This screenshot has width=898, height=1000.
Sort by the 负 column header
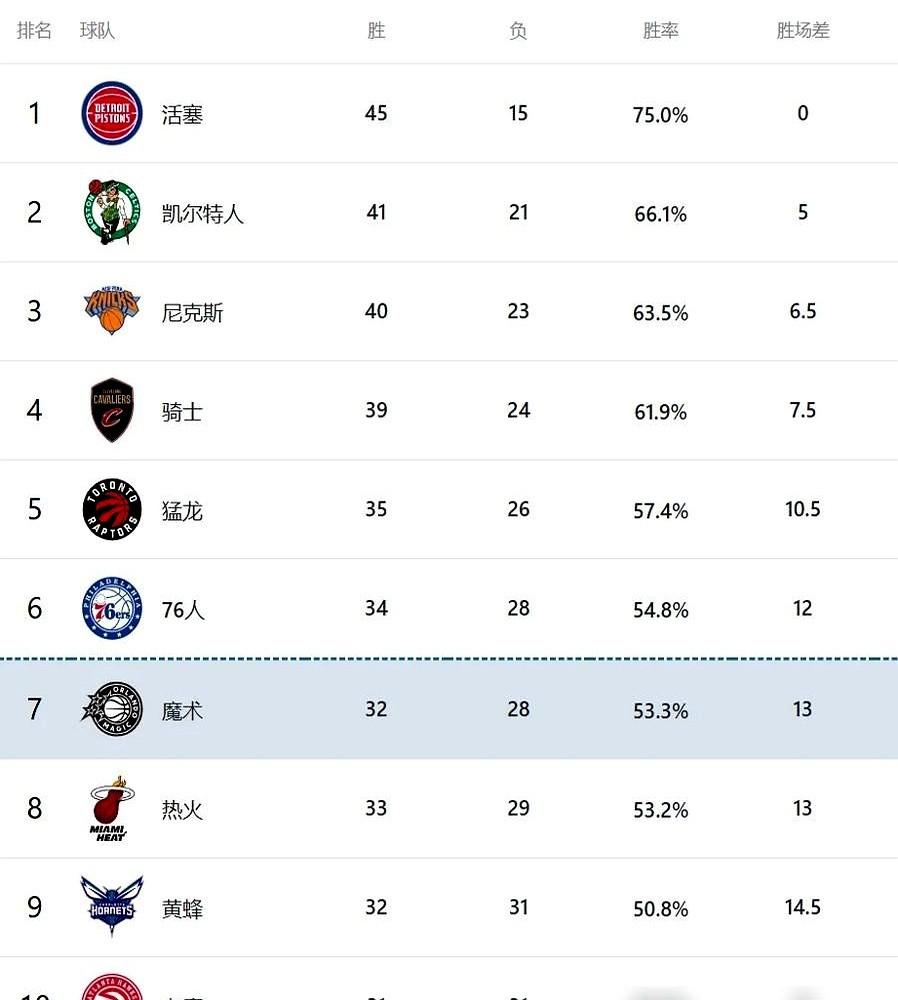517,31
